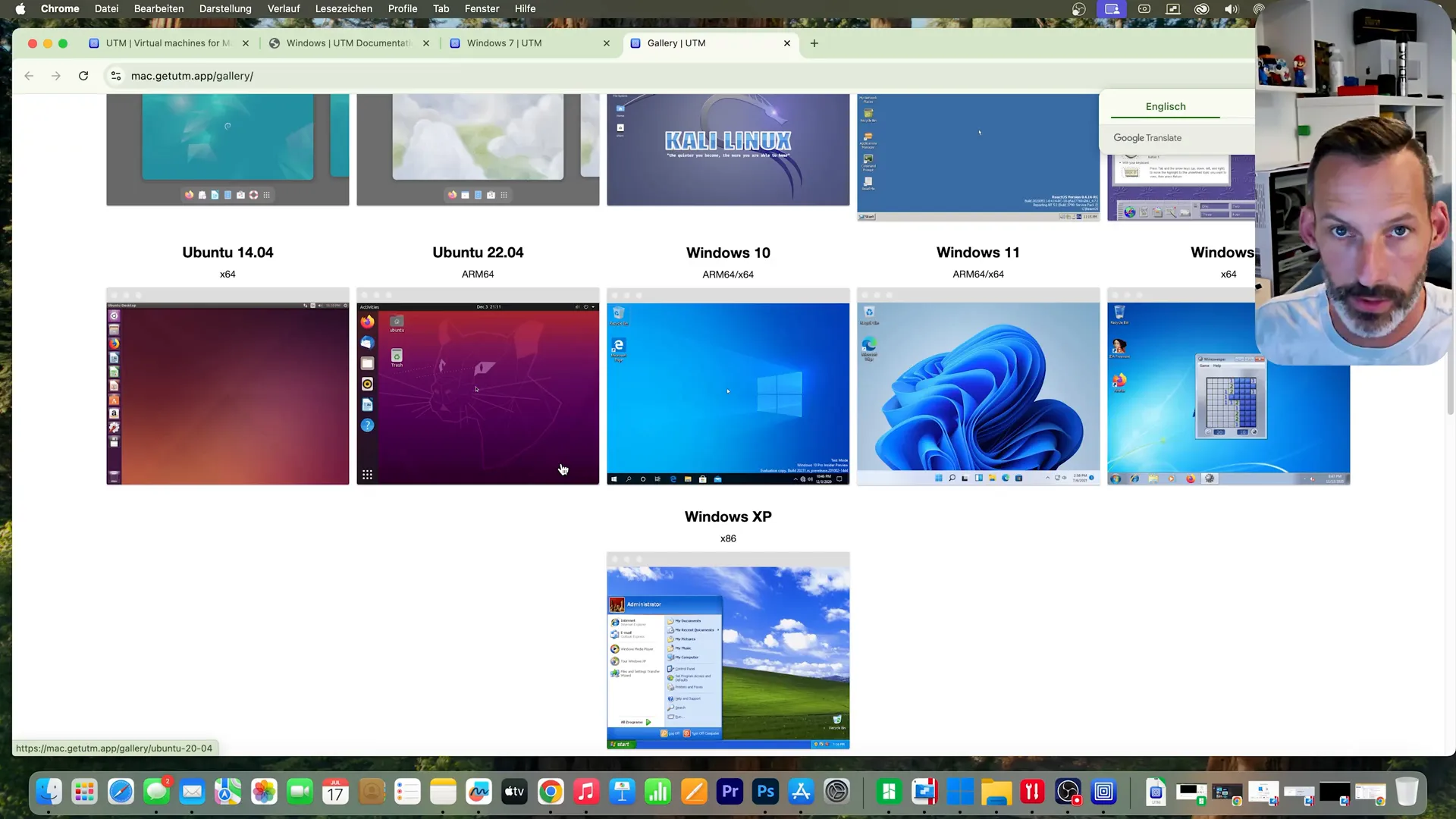1456x819 pixels.
Task: Open the Ubuntu 22.04 gallery entry
Action: [x=478, y=253]
